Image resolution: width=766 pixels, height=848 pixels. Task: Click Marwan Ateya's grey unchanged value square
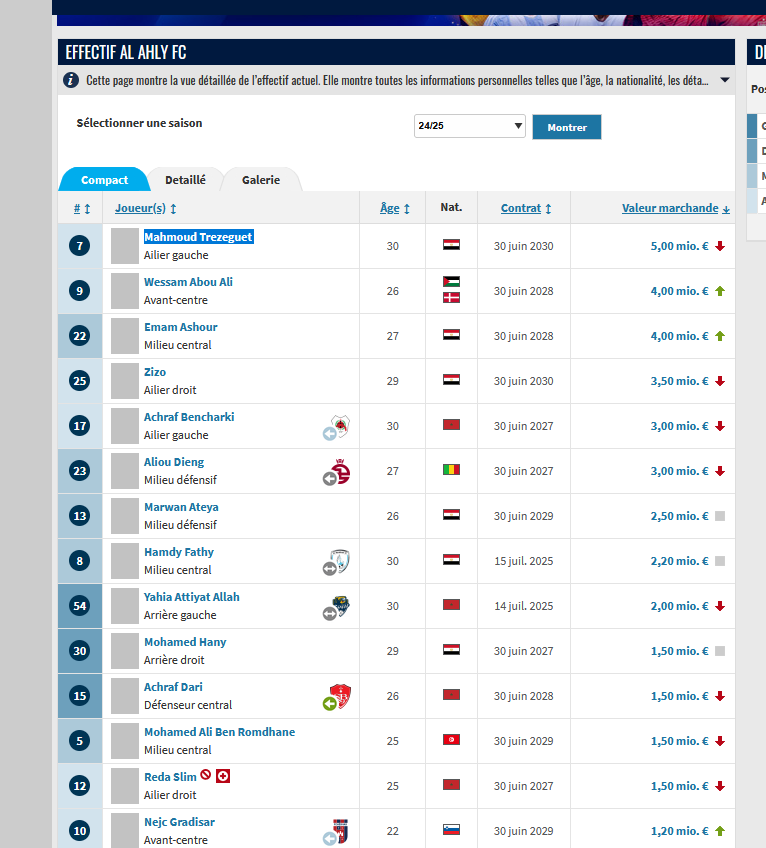click(x=719, y=516)
